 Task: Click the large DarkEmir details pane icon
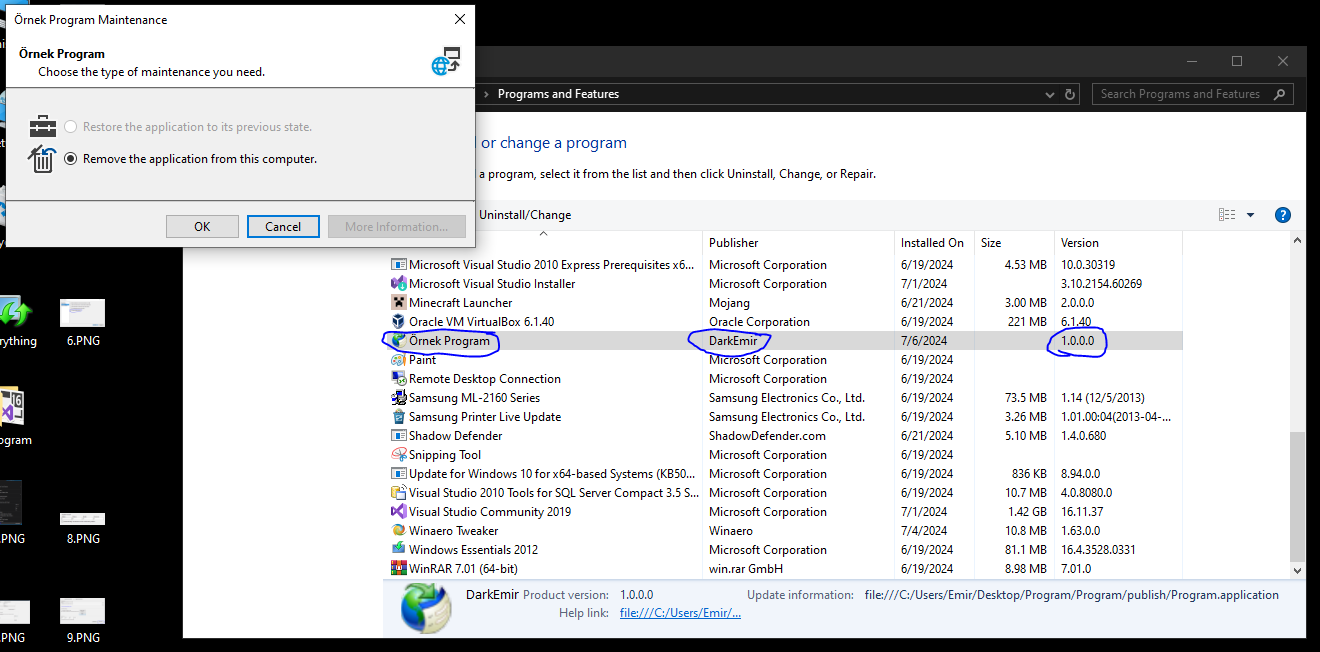tap(426, 609)
